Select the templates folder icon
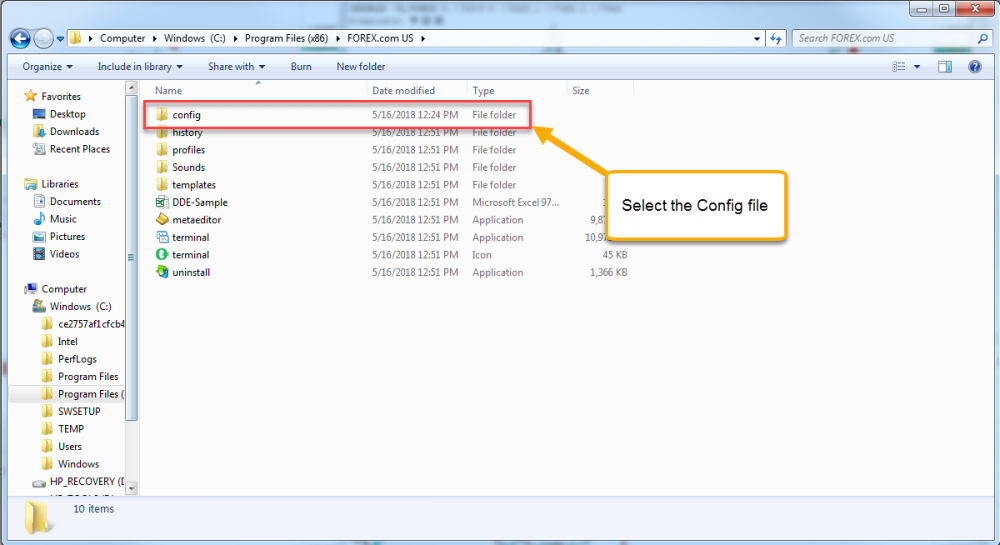 point(162,185)
